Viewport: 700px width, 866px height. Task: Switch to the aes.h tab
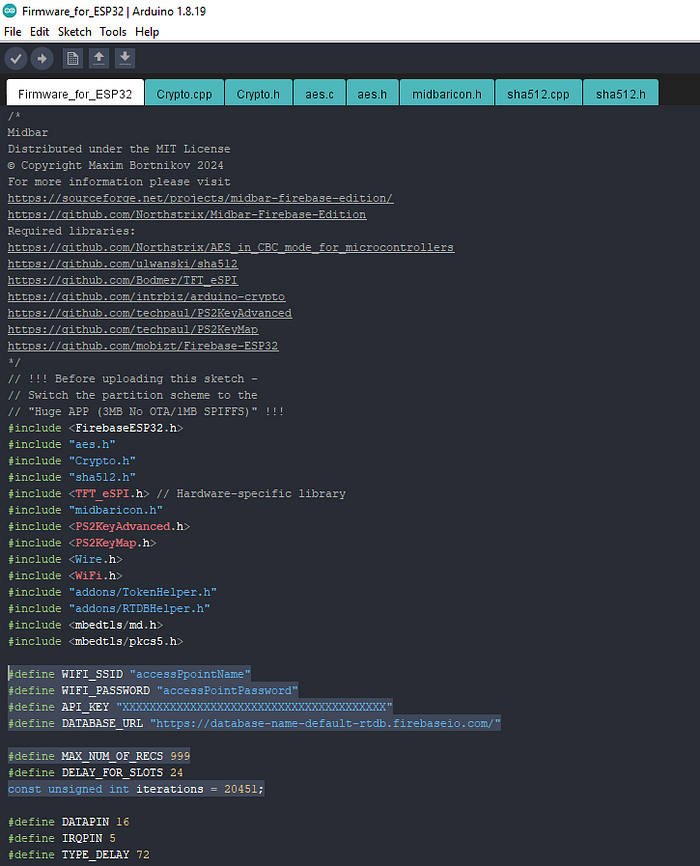click(x=372, y=93)
